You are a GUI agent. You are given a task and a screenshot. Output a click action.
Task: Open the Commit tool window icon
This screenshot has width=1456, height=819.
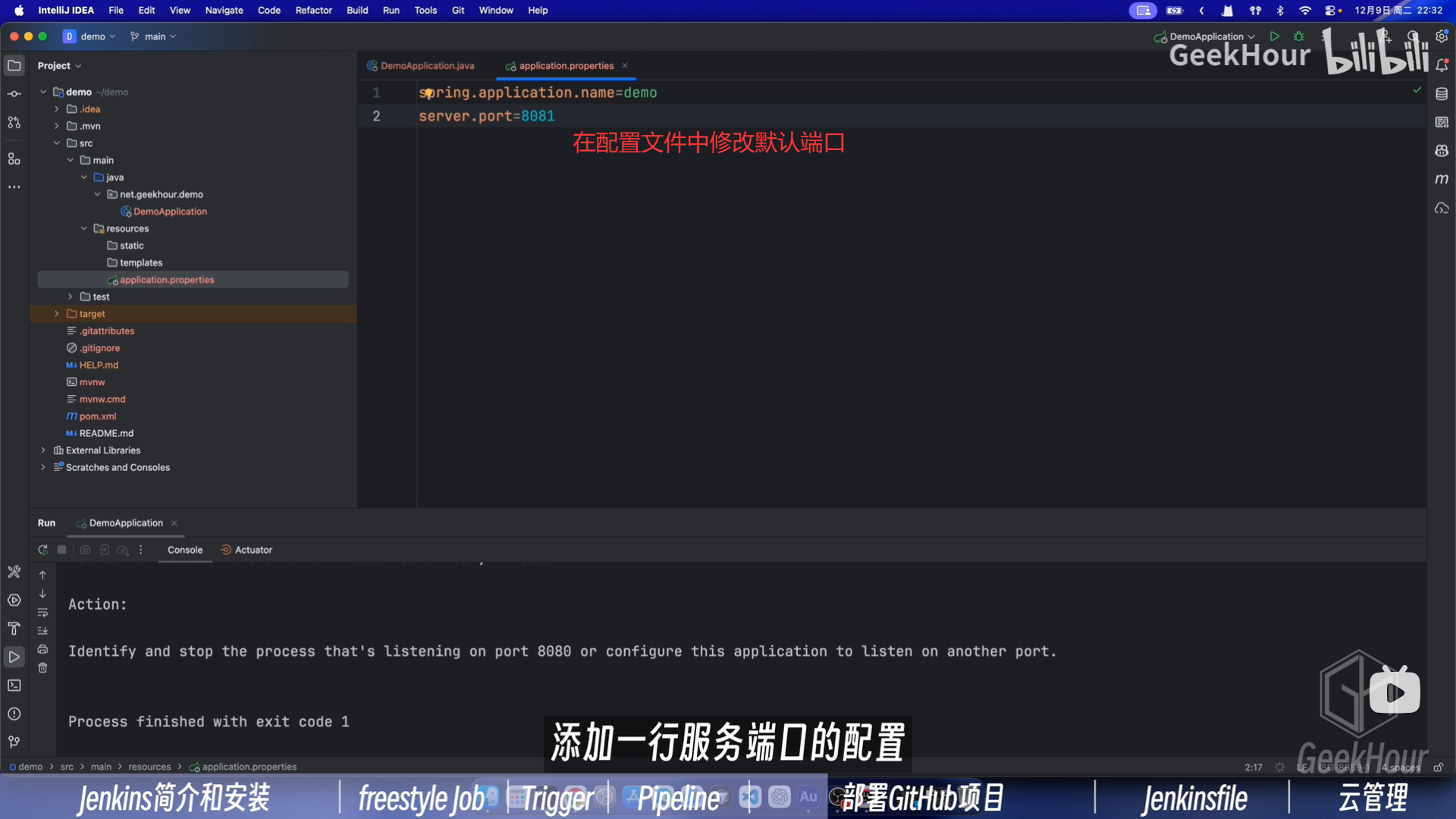click(14, 94)
